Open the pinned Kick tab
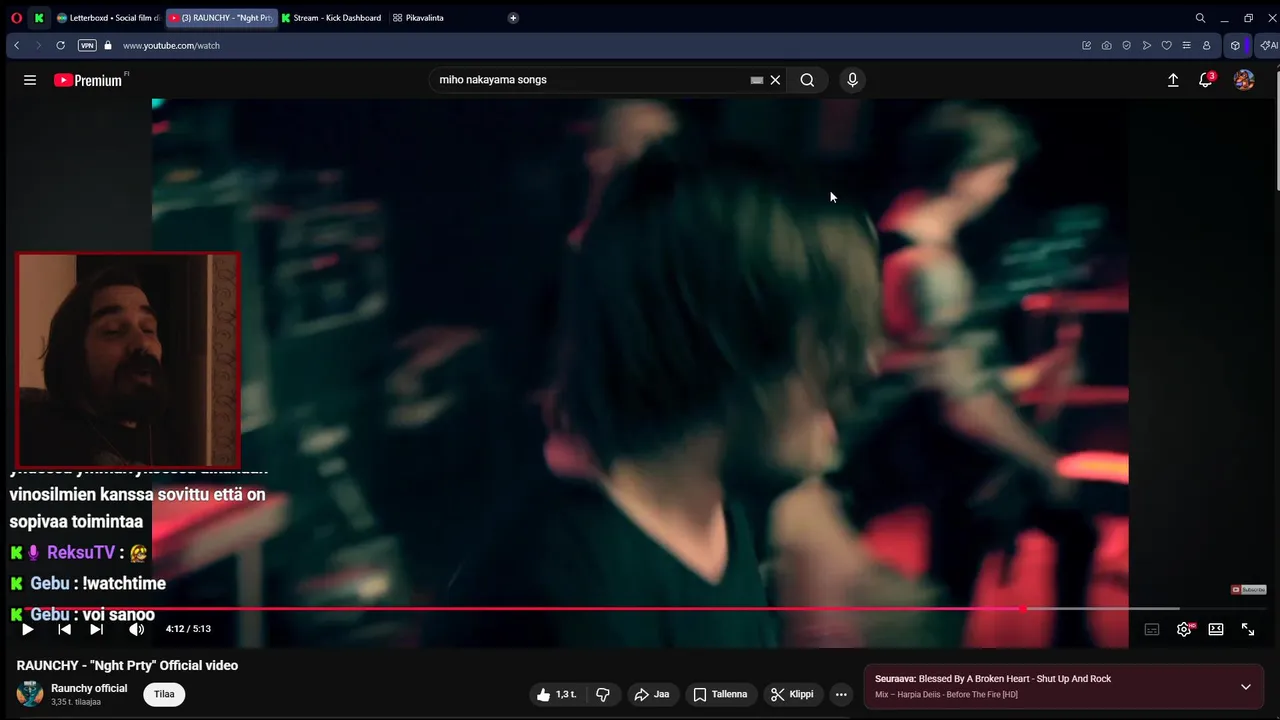1280x720 pixels. click(x=39, y=18)
